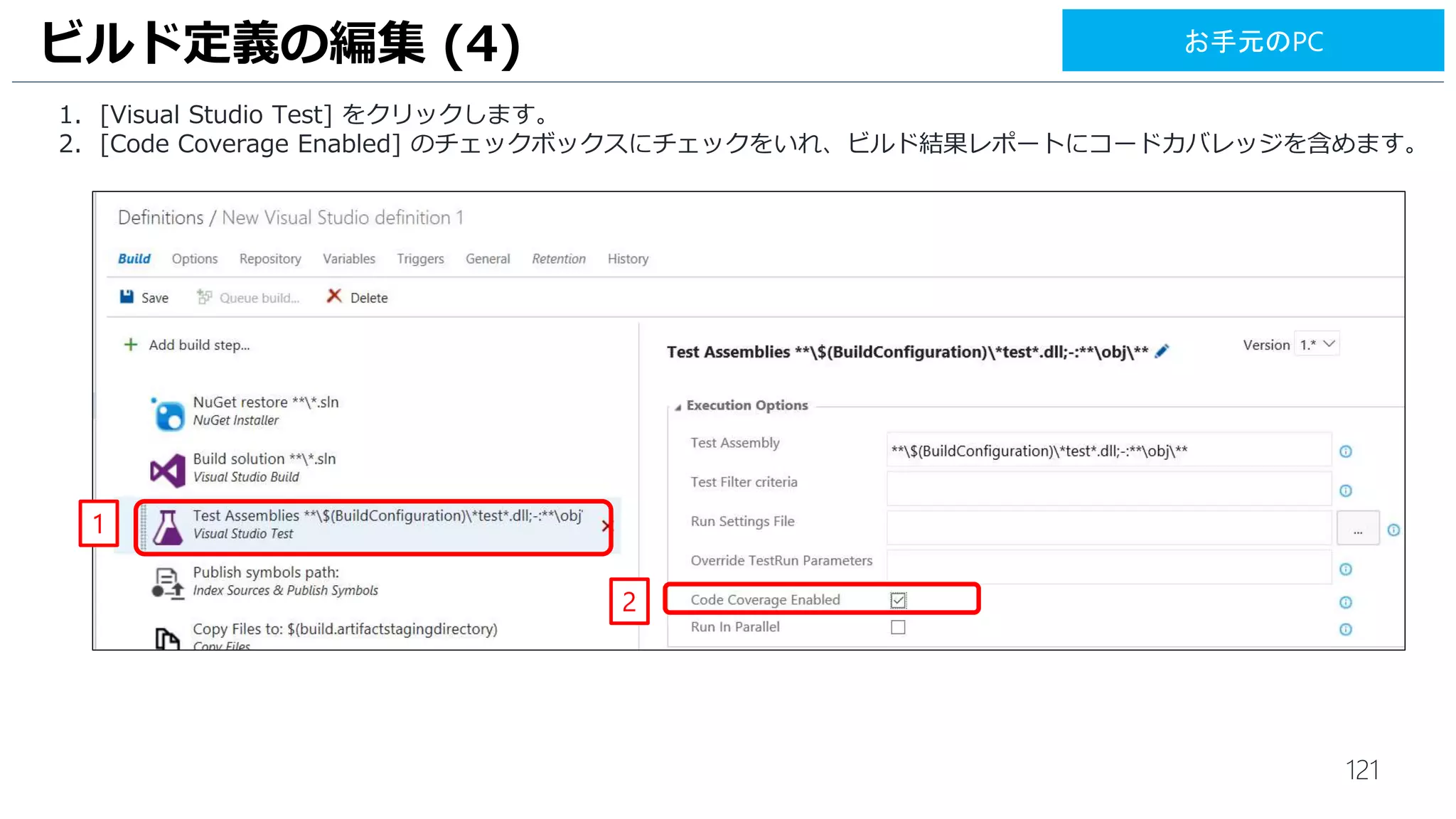The image size is (1456, 819).
Task: Select the NuGet restore **\*.sln step
Action: 366,412
